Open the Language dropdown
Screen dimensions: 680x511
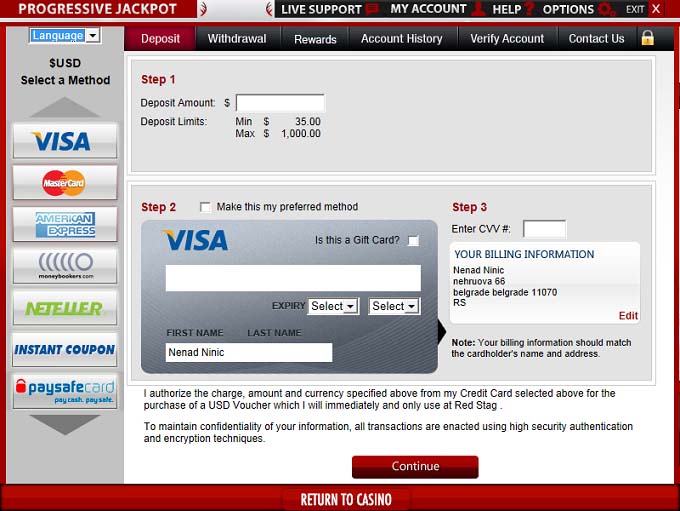65,35
